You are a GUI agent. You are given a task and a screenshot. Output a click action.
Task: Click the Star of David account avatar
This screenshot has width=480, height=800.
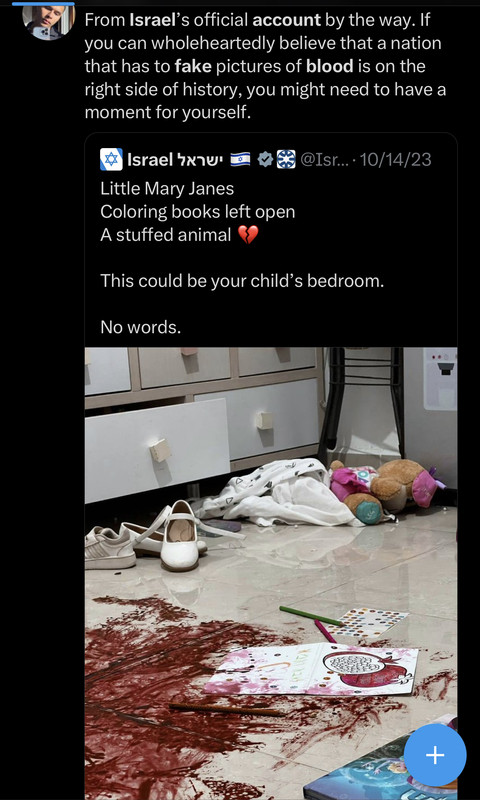(111, 160)
